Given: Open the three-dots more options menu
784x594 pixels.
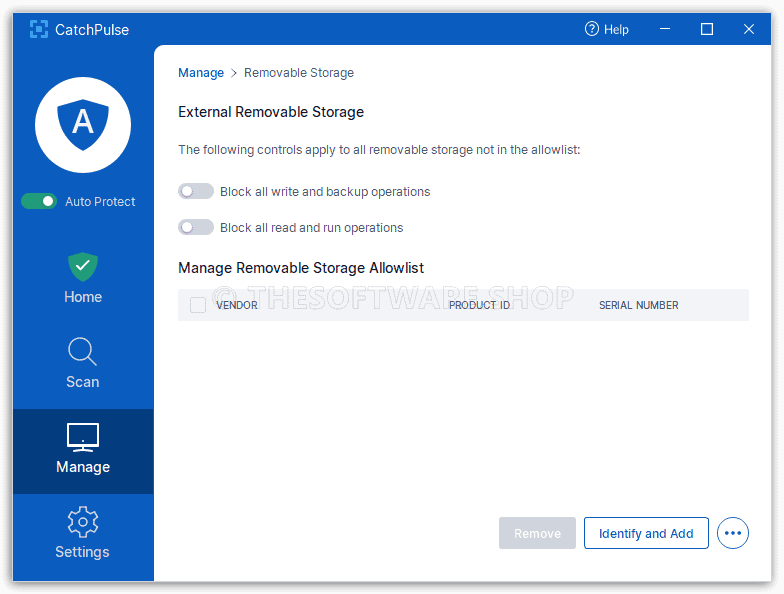Looking at the screenshot, I should click(732, 533).
